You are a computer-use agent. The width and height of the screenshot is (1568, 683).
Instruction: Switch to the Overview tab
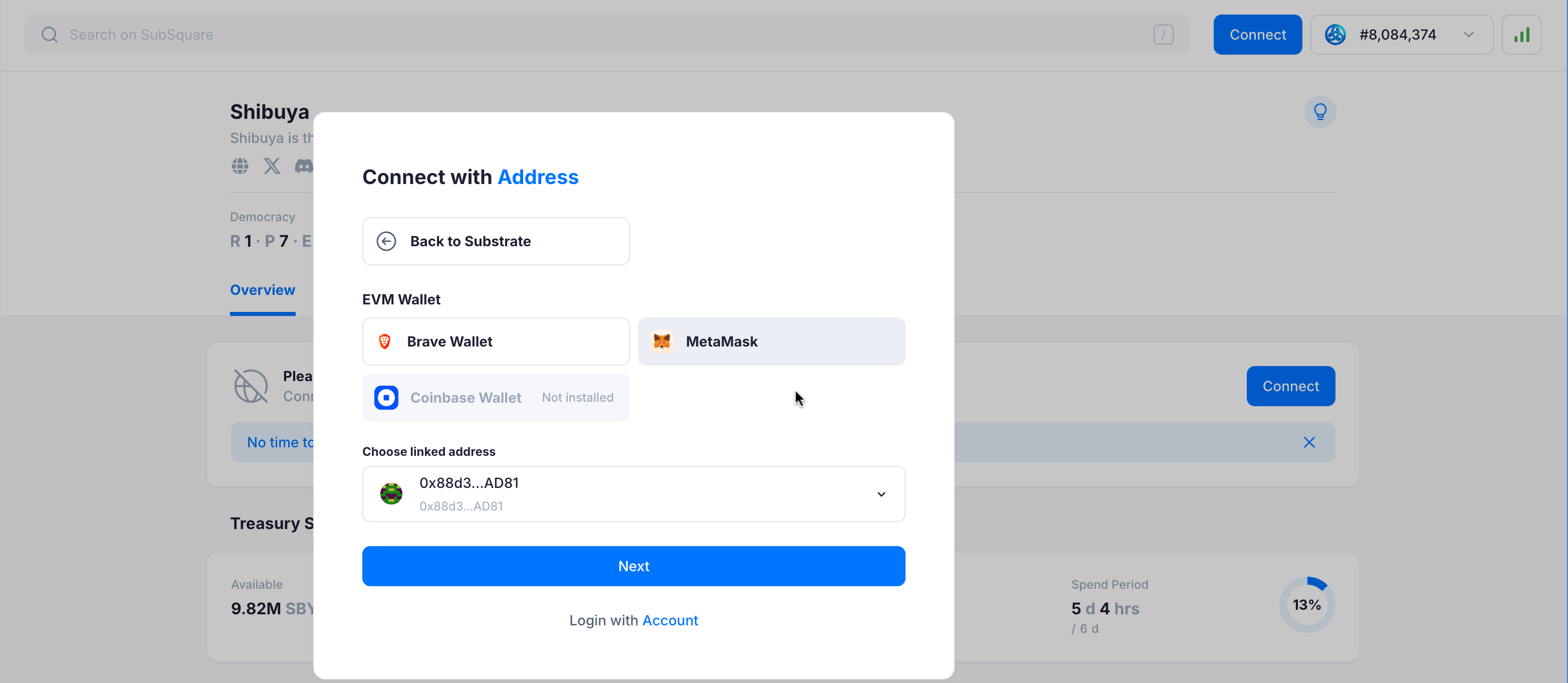click(x=263, y=290)
